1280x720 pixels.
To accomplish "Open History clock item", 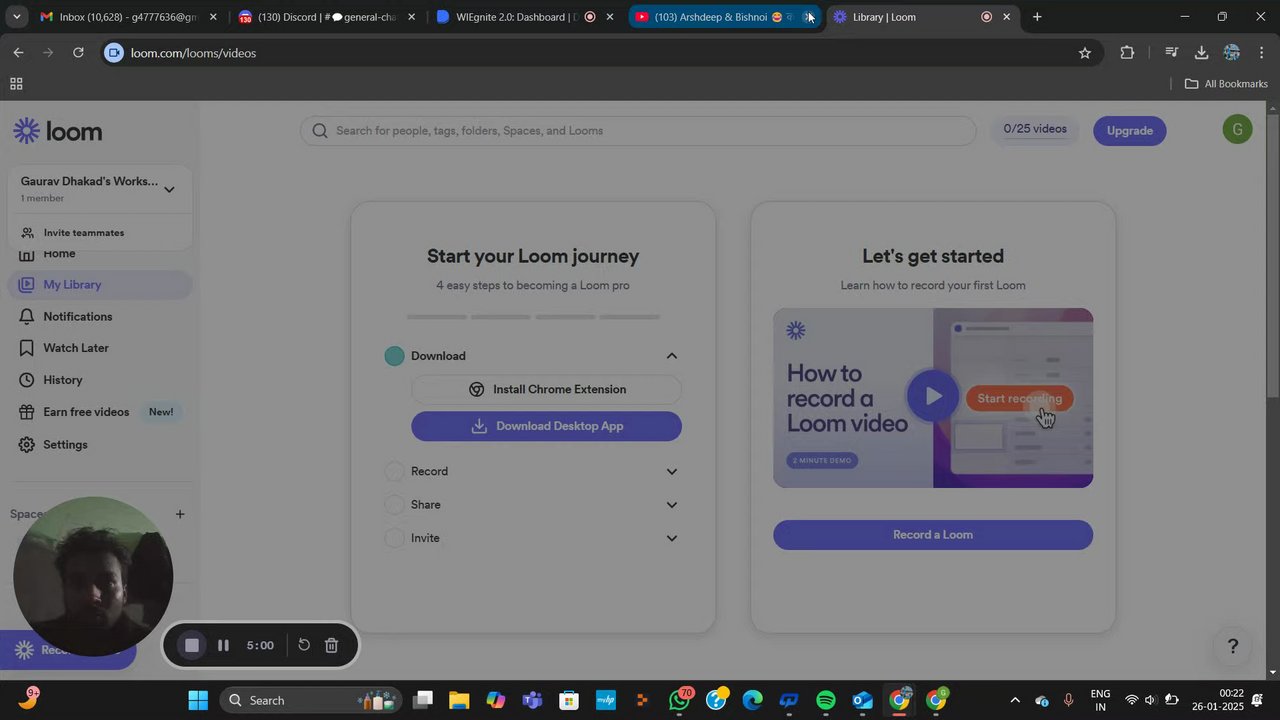I will pyautogui.click(x=51, y=380).
